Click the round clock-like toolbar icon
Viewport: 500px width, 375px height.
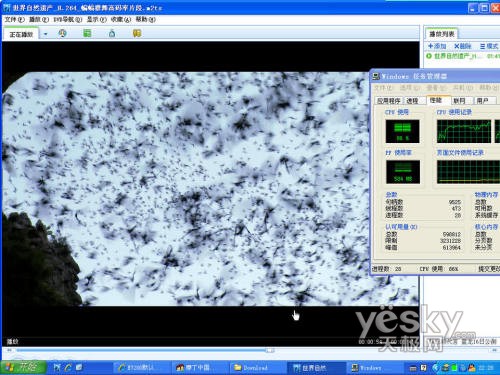coord(62,33)
